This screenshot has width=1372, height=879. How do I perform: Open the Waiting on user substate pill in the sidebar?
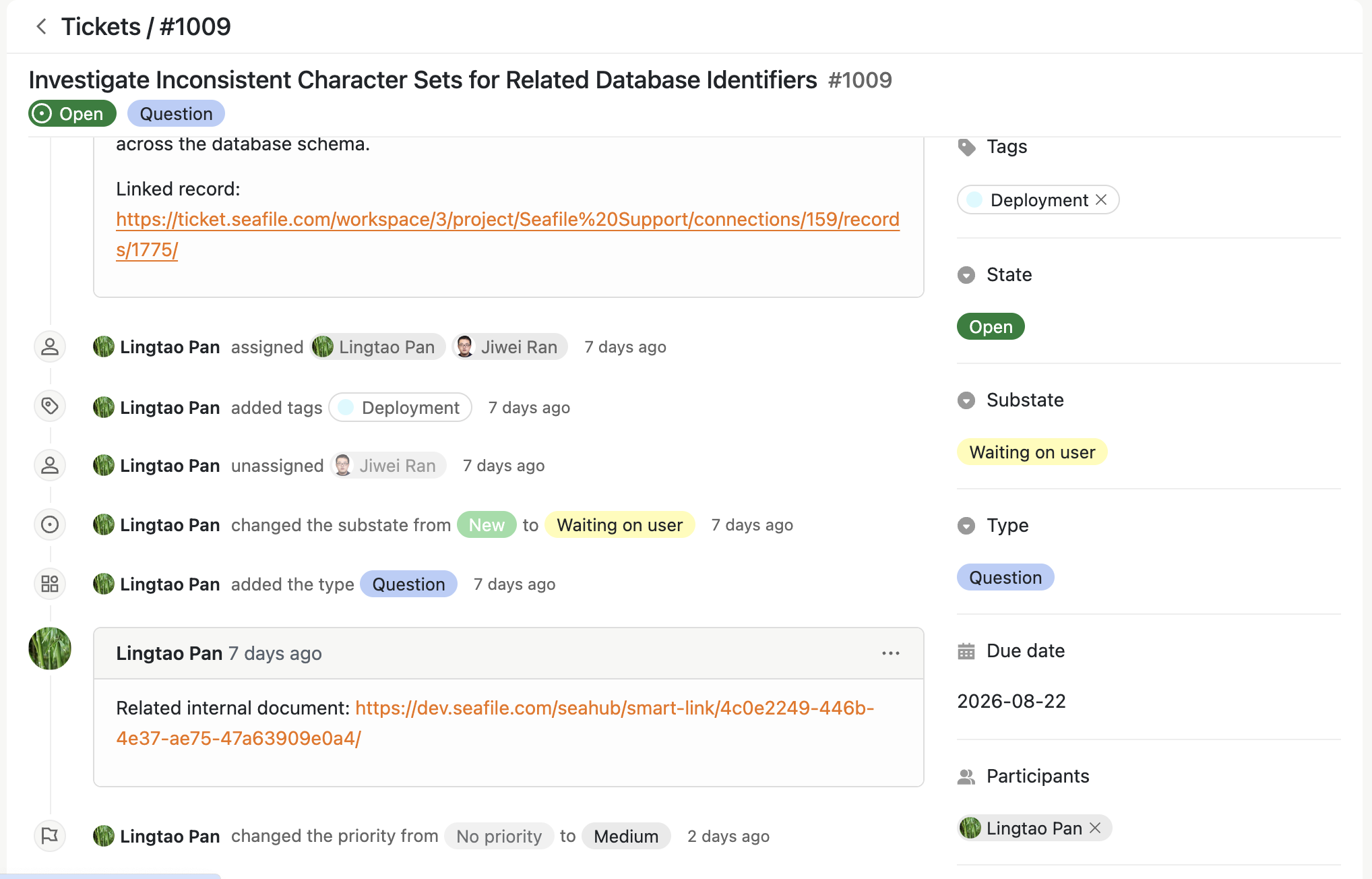click(1032, 452)
